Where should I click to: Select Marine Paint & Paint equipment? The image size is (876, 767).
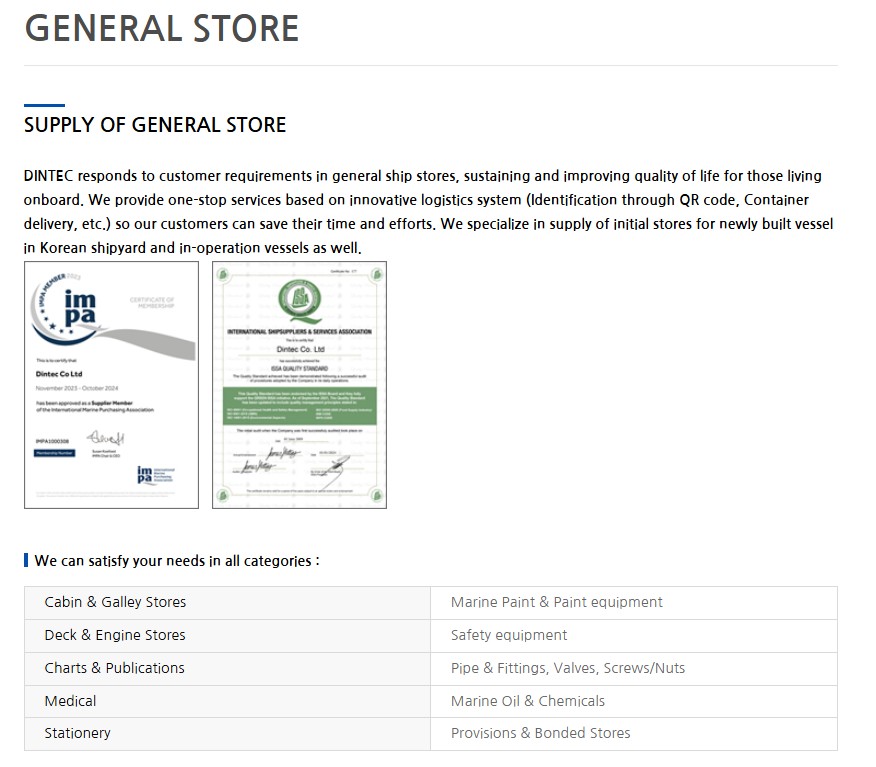tap(556, 602)
